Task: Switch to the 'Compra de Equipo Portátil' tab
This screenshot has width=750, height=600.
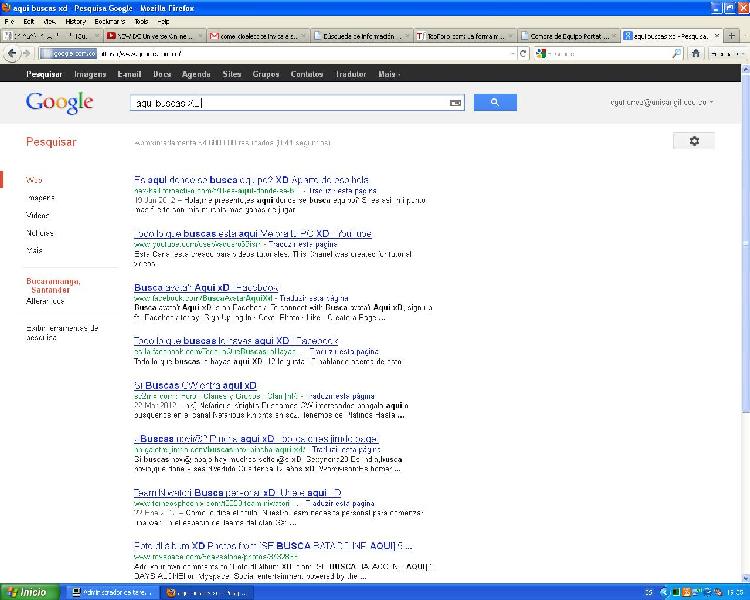Action: click(569, 36)
